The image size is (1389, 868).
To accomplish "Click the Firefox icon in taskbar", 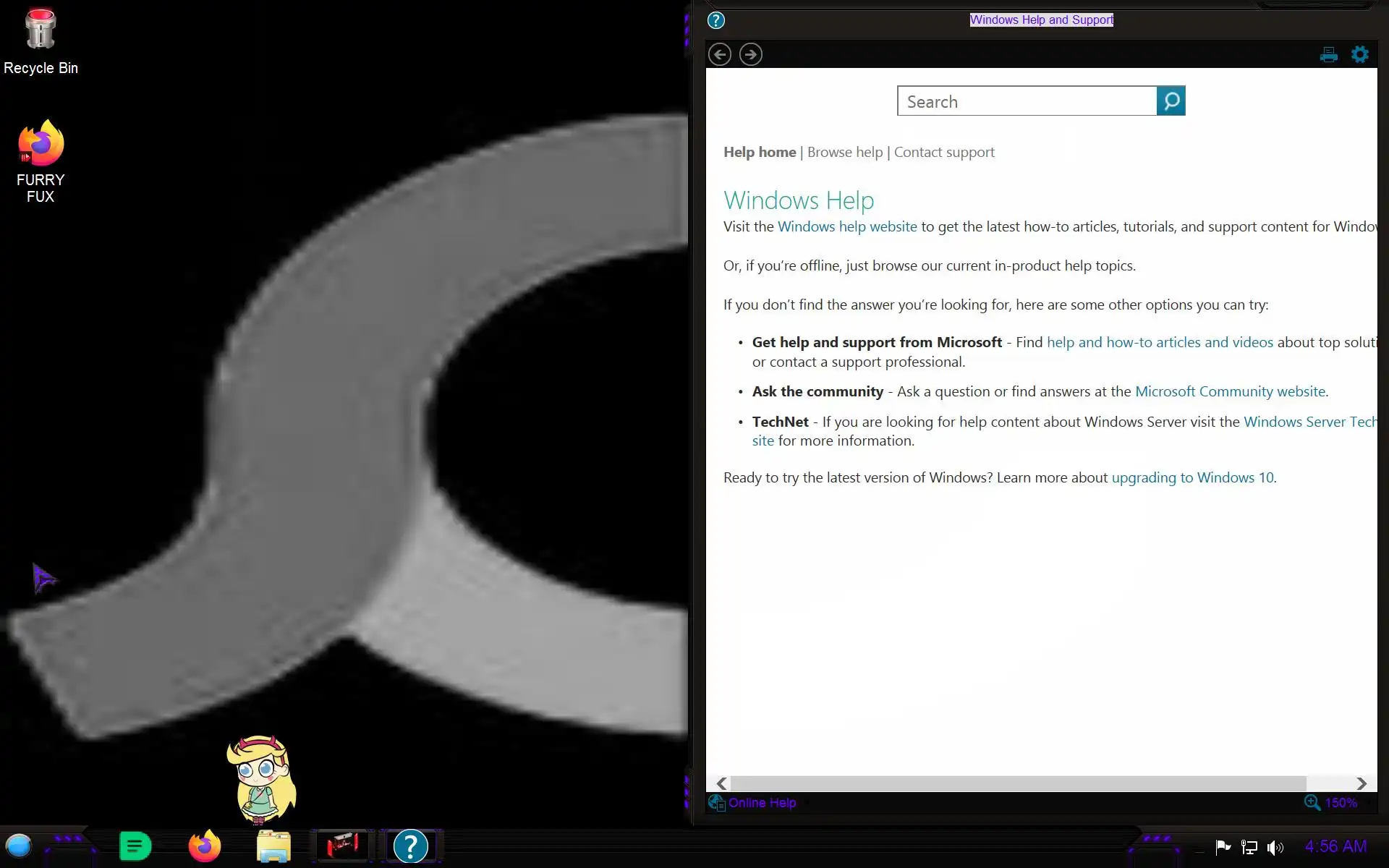I will pos(205,846).
